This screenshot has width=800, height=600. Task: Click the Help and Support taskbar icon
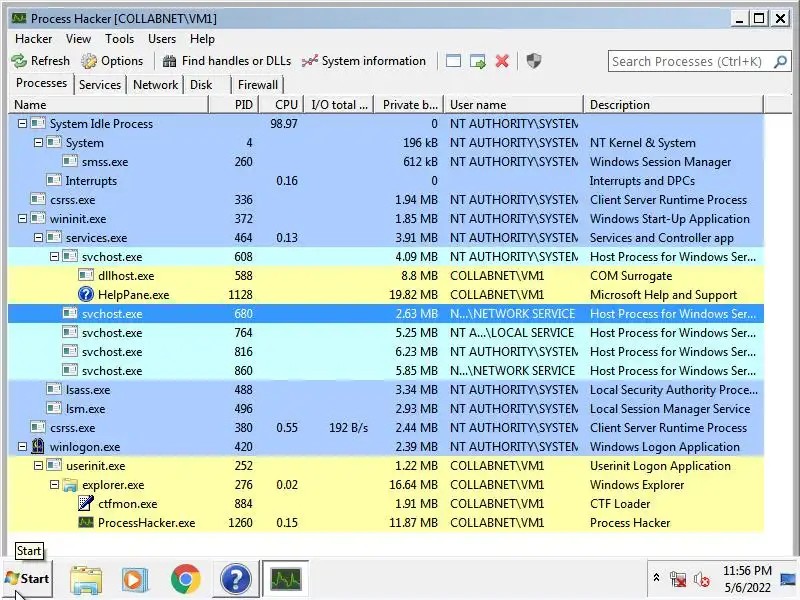235,579
